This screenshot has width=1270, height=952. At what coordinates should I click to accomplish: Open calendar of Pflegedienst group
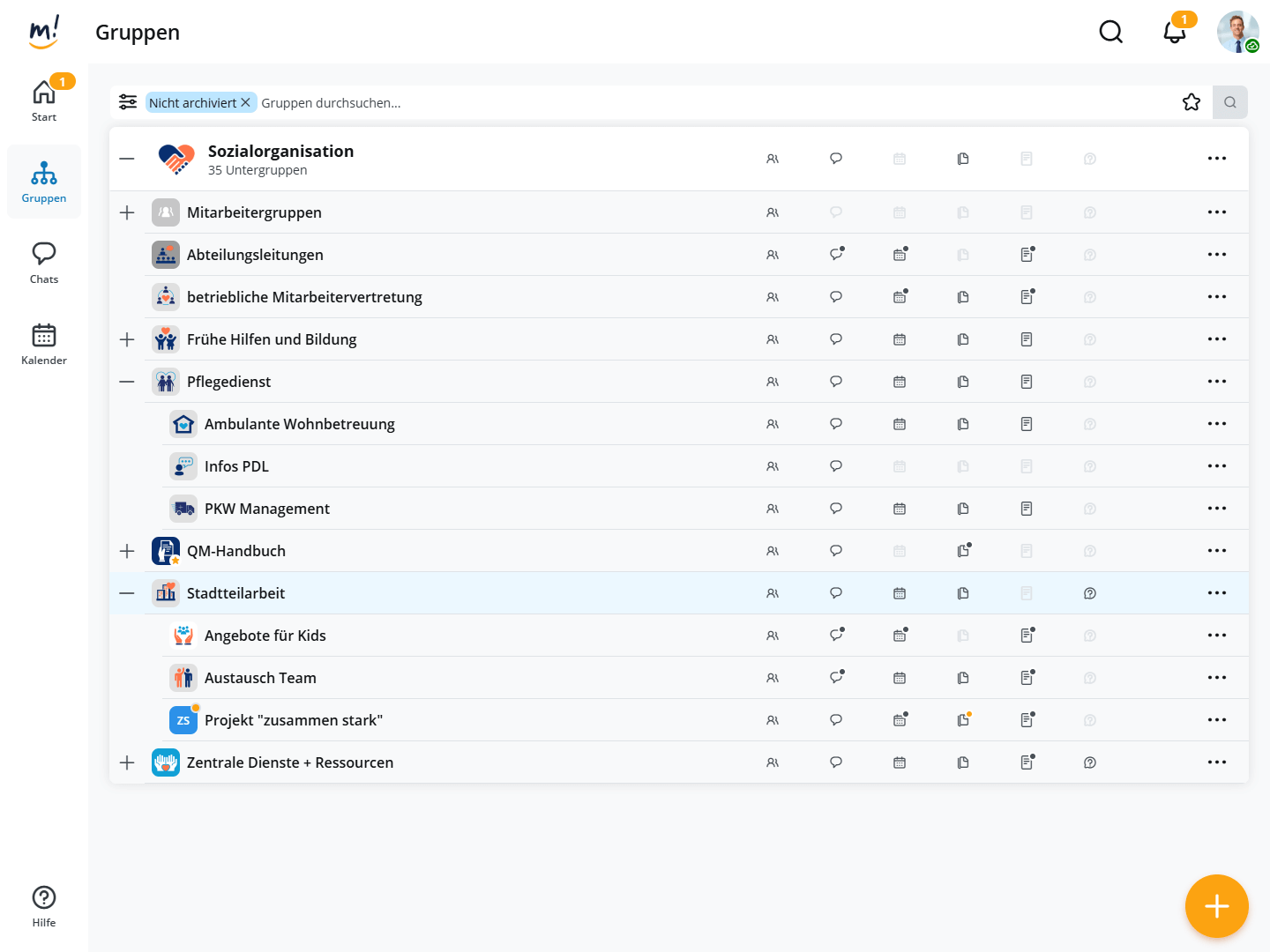click(900, 382)
